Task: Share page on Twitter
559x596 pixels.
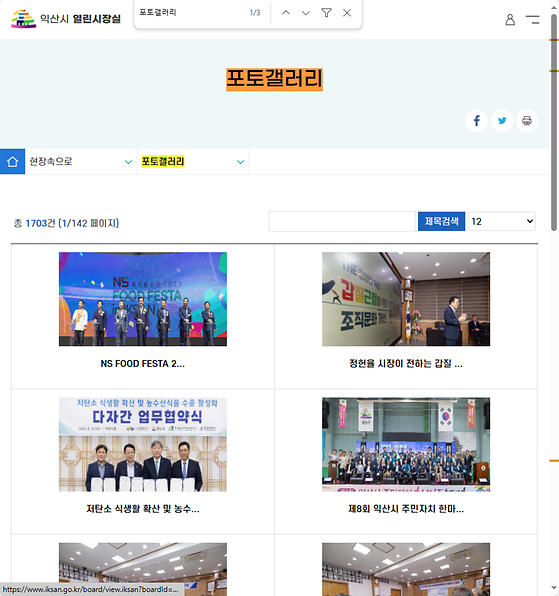Action: 502,120
